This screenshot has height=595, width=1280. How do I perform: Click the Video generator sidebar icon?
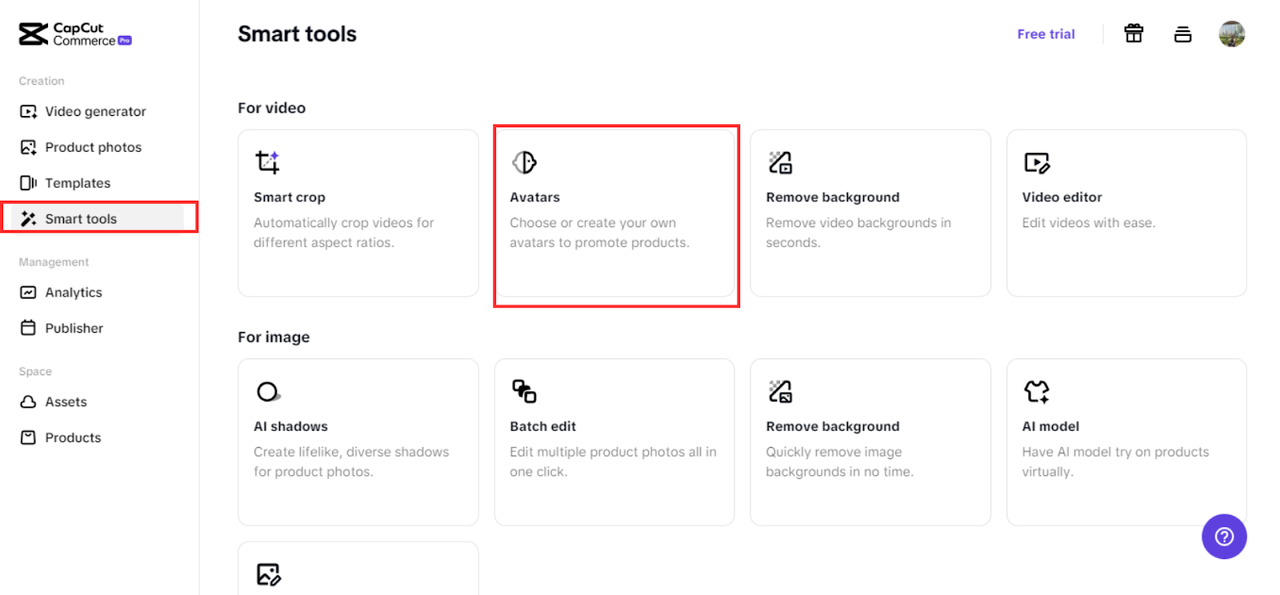(x=28, y=112)
